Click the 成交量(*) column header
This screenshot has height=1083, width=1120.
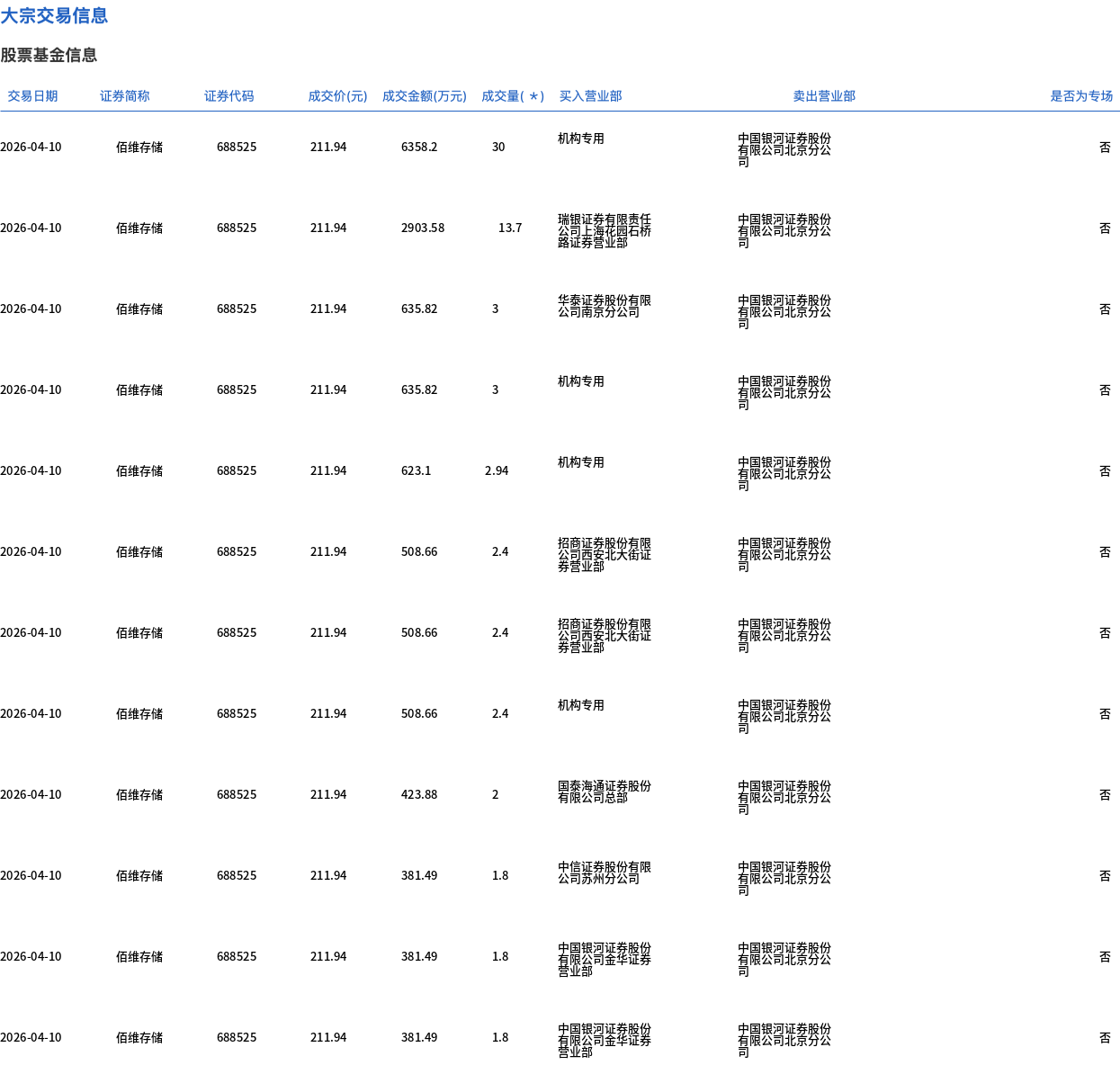point(513,96)
